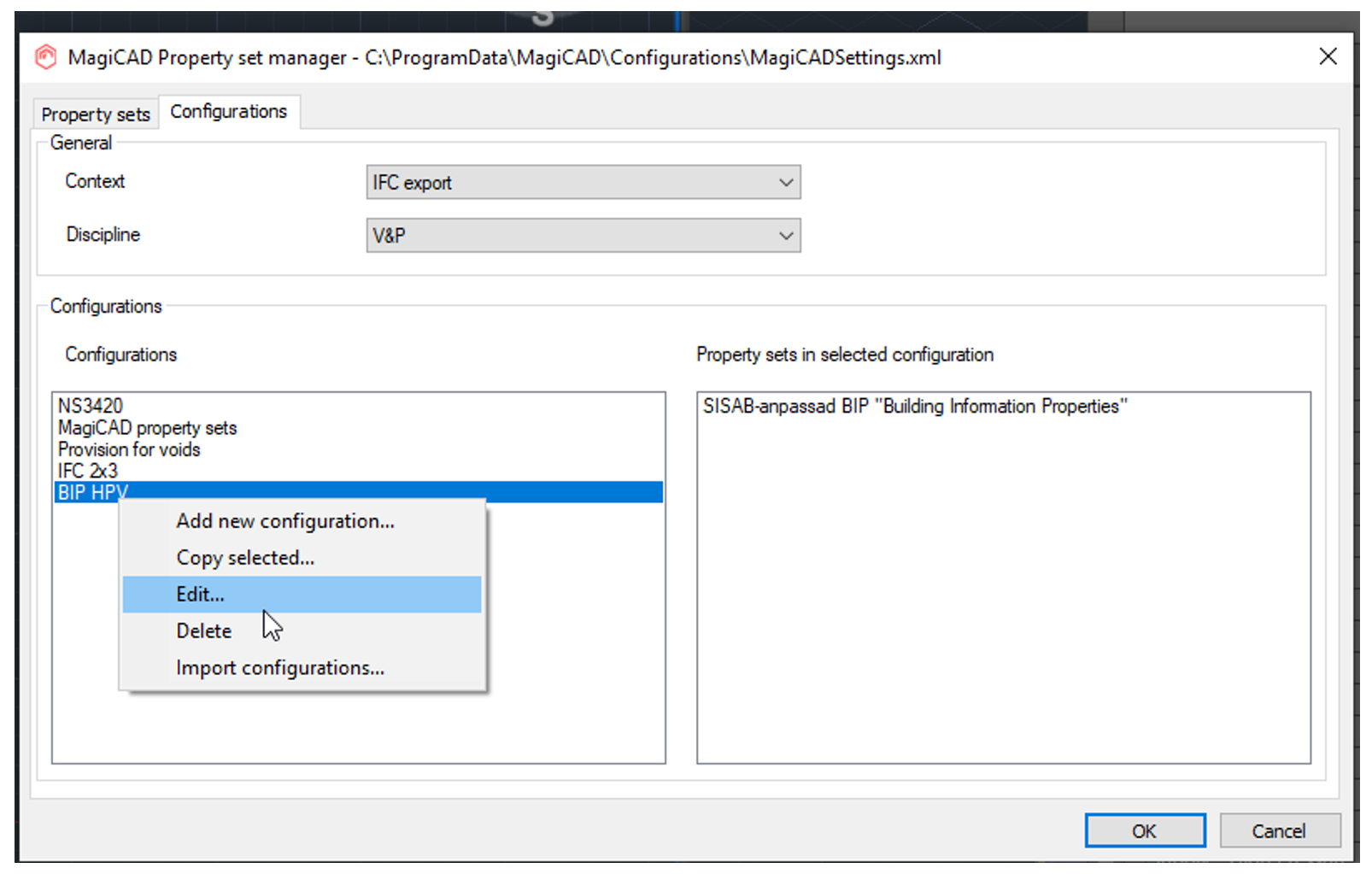Viewport: 1372px width, 874px height.
Task: Select SISAB-anpassad BIP property set entry
Action: coord(1003,406)
